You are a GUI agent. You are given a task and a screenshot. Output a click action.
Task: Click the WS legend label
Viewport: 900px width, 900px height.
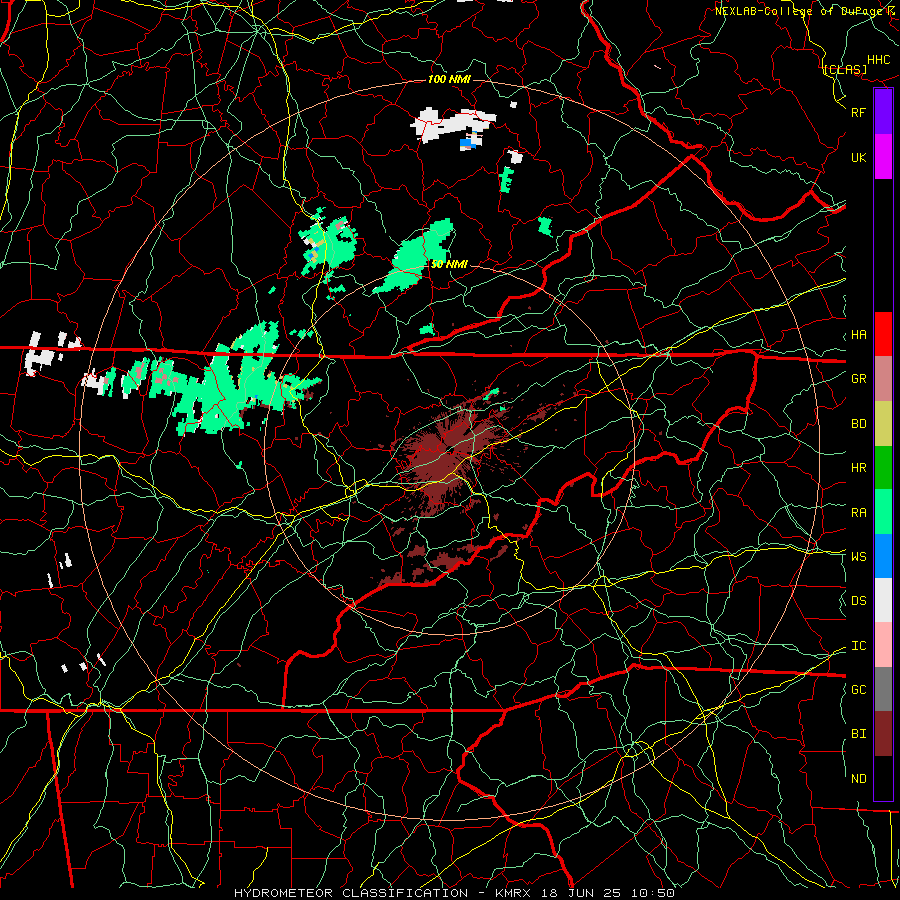pyautogui.click(x=858, y=557)
